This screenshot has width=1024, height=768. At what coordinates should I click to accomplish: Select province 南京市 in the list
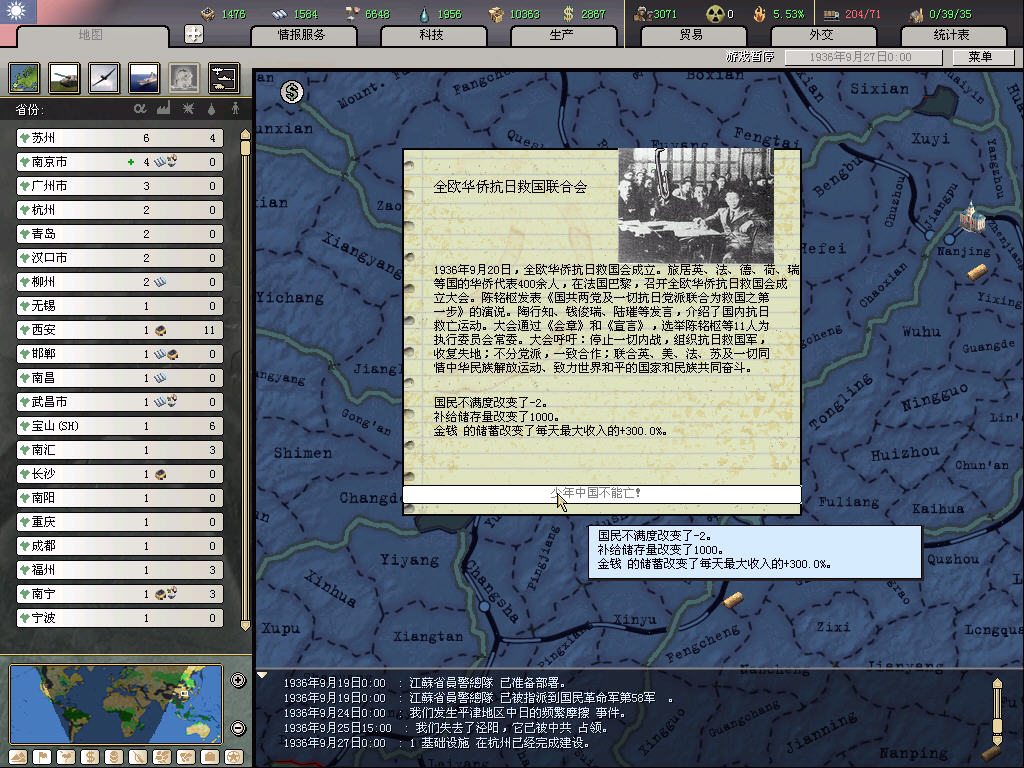120,162
